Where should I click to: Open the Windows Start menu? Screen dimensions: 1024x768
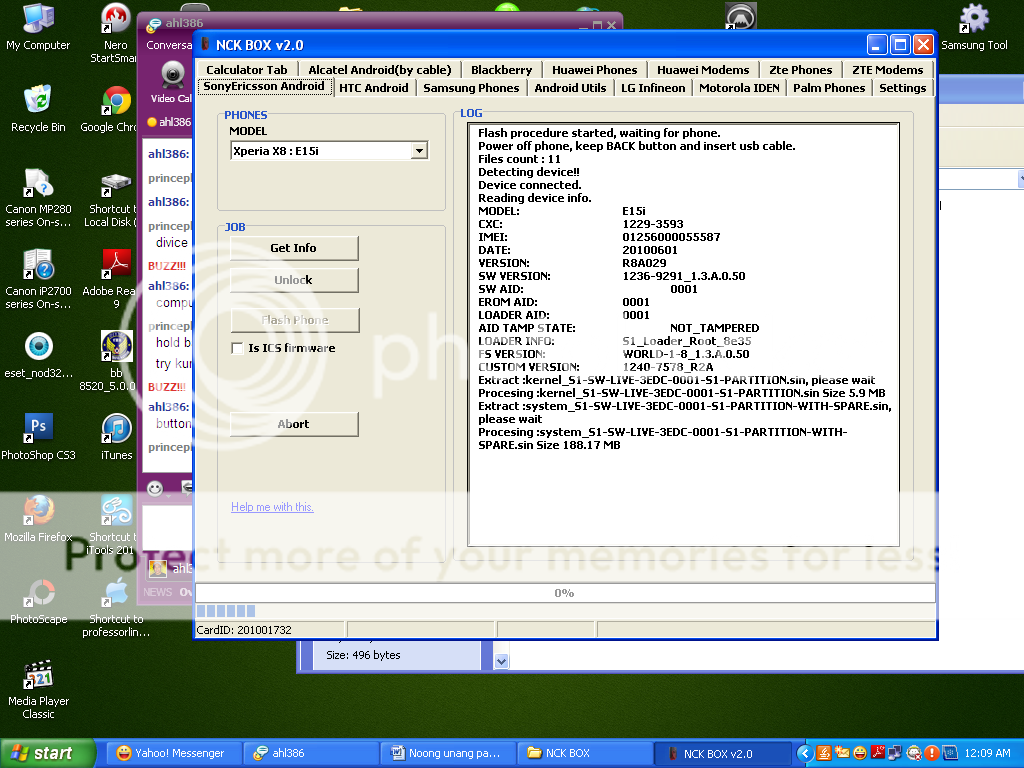coord(48,754)
